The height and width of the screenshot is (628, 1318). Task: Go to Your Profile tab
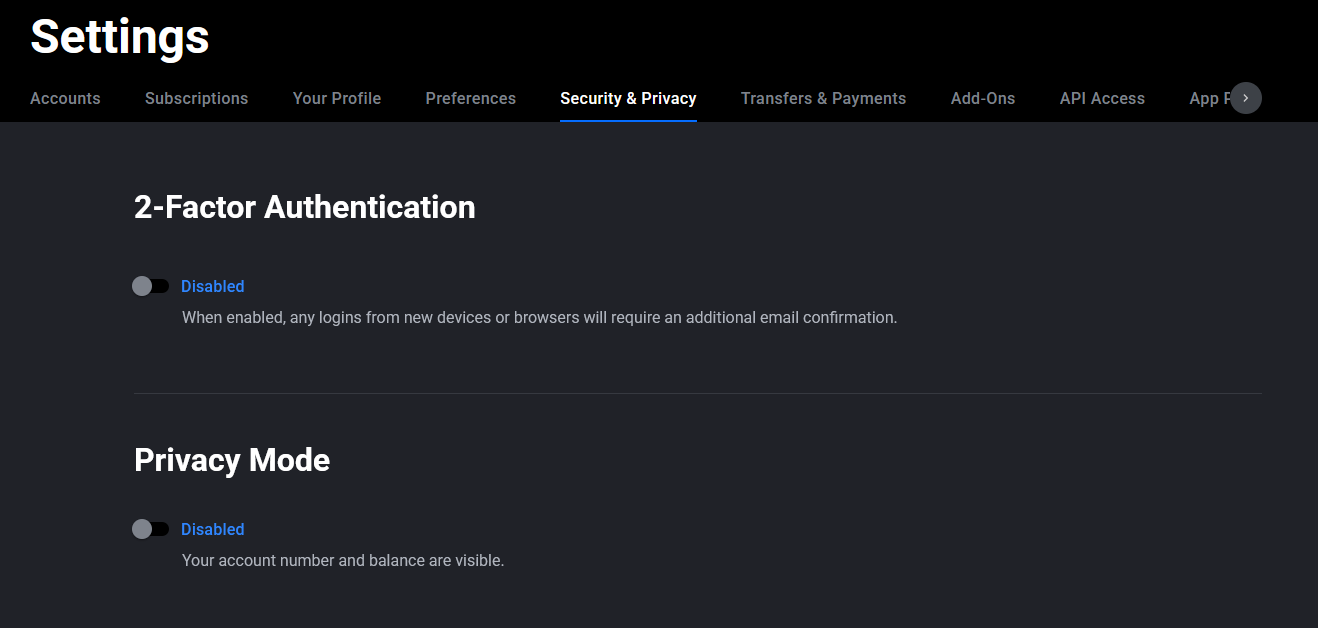337,98
